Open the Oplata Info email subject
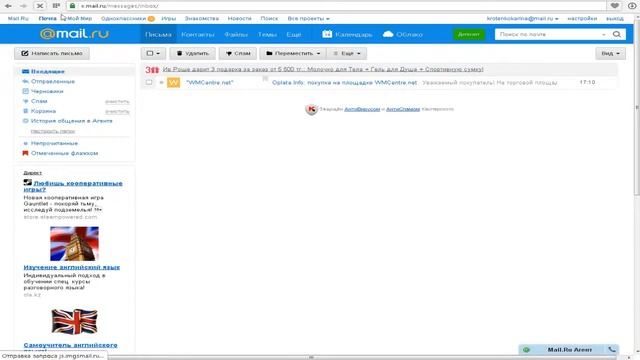640x360 pixels. click(344, 82)
